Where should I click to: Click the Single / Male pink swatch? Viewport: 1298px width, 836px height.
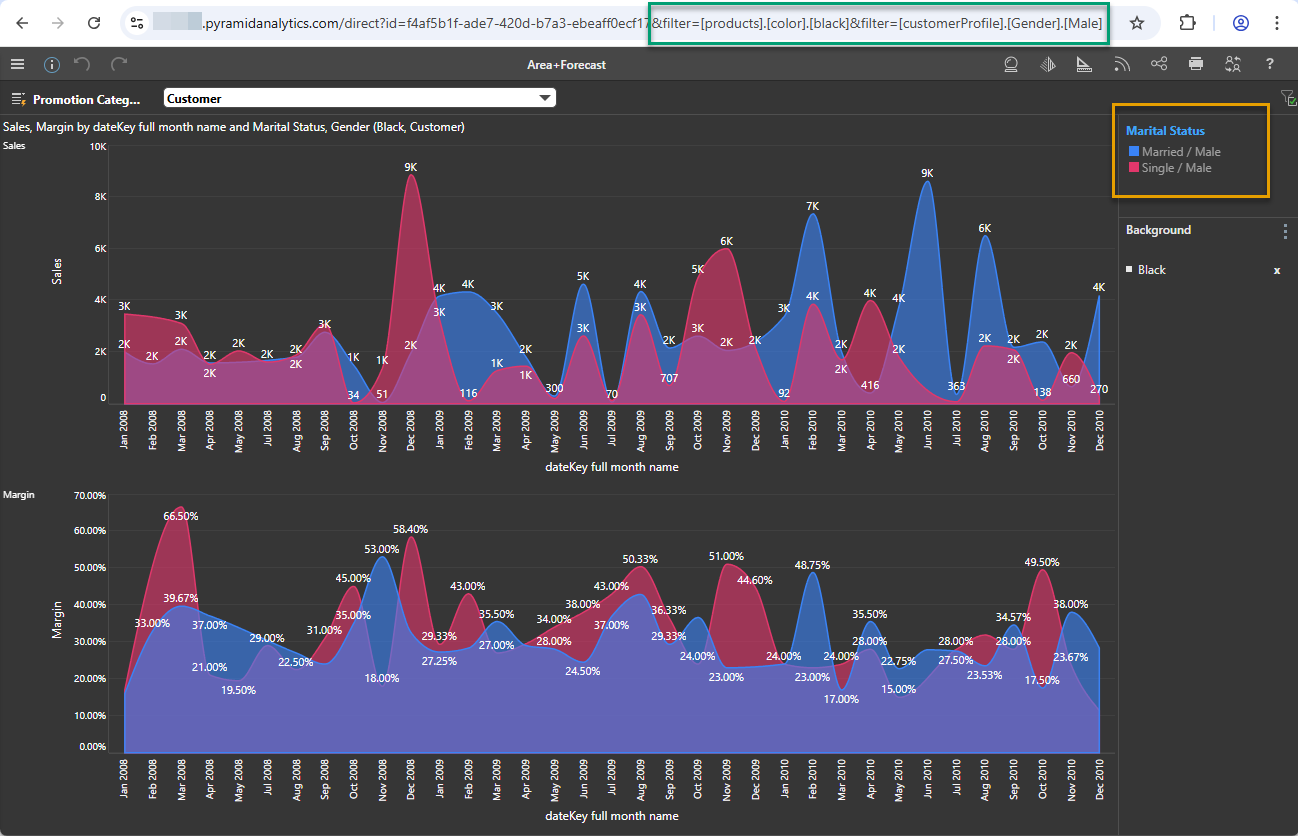click(1134, 168)
